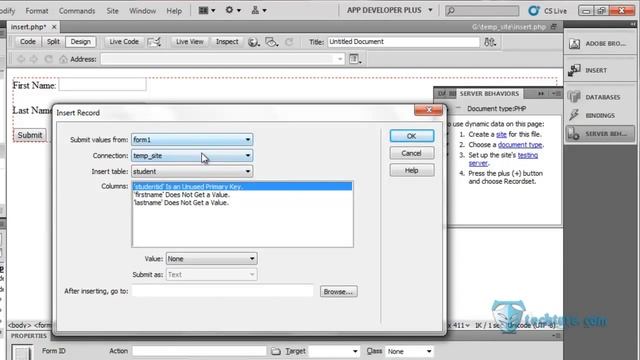The height and width of the screenshot is (360, 640).
Task: Open the App Developer Plus workspace switcher
Action: [x=389, y=10]
